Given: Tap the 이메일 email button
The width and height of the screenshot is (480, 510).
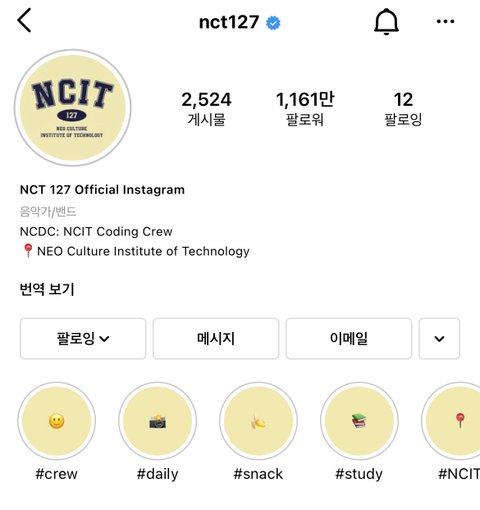Looking at the screenshot, I should (x=349, y=339).
